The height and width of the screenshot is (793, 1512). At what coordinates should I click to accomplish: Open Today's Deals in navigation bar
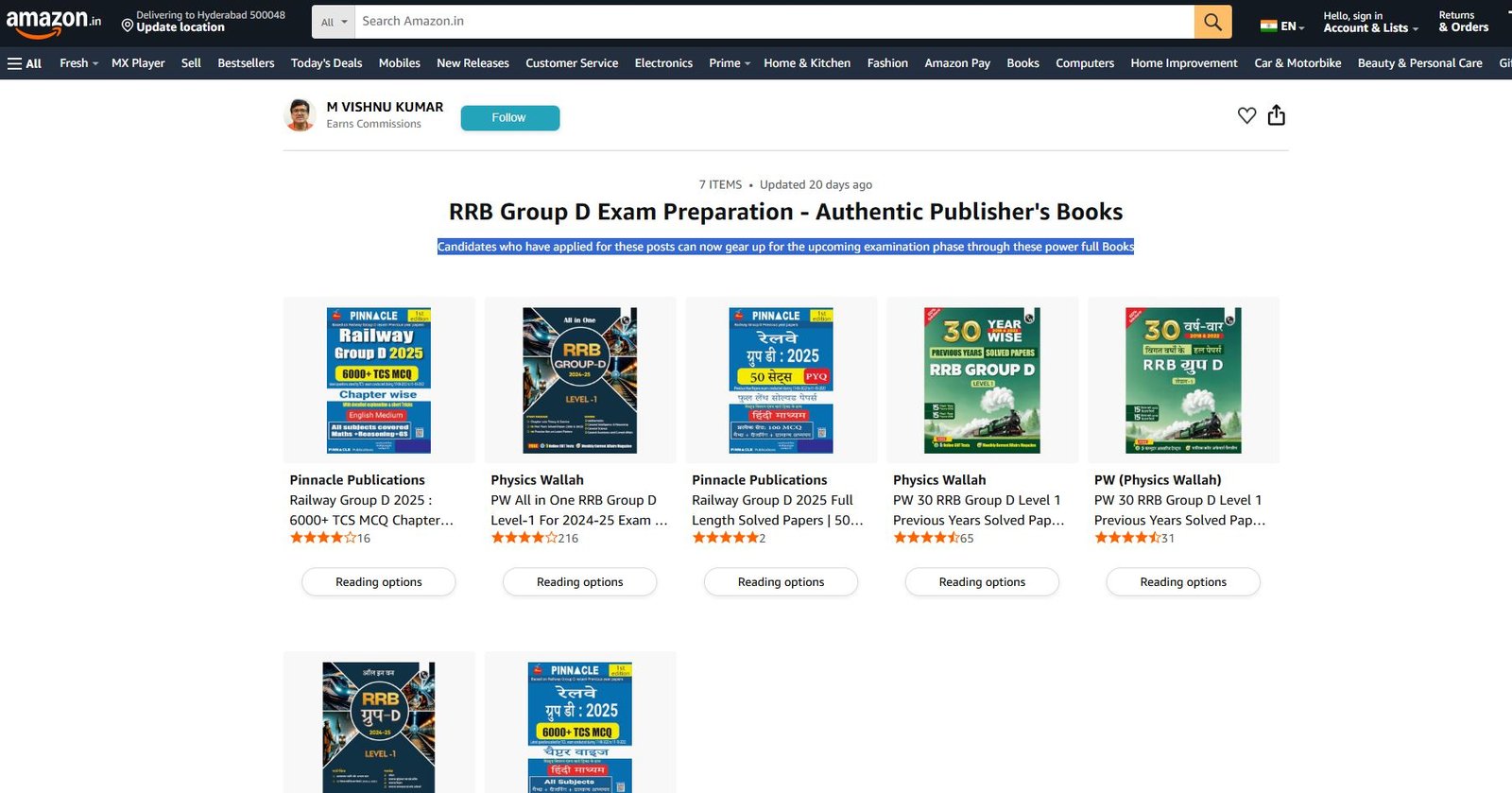click(x=326, y=63)
